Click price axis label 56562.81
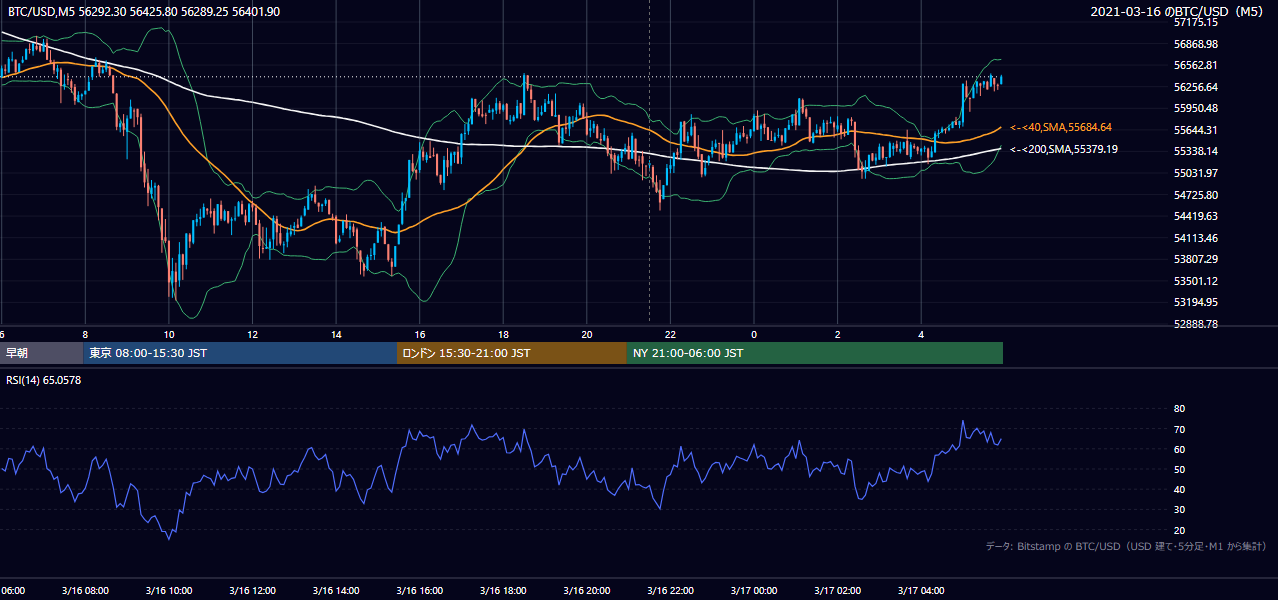This screenshot has width=1278, height=600. point(1195,65)
